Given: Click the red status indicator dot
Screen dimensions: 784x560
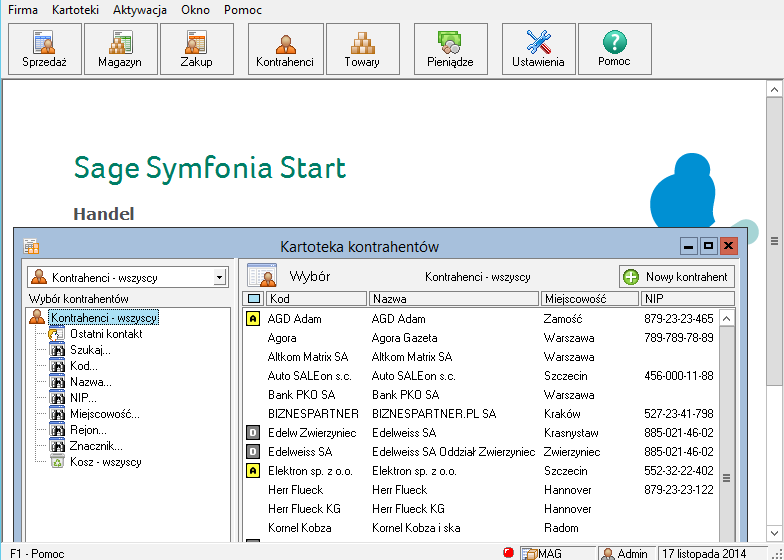Looking at the screenshot, I should 508,552.
